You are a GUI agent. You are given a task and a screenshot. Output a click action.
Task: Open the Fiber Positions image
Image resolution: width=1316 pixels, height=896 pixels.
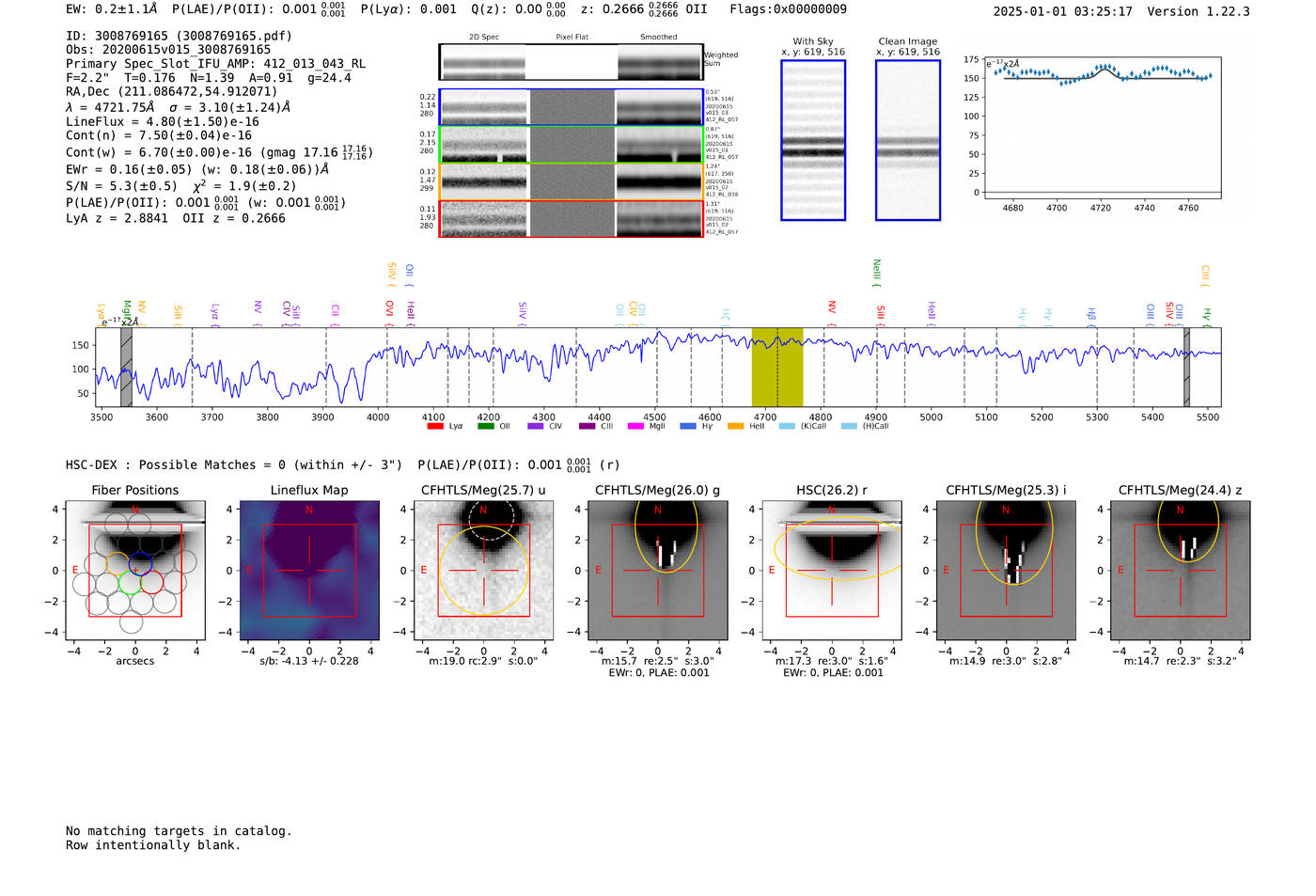pyautogui.click(x=135, y=571)
